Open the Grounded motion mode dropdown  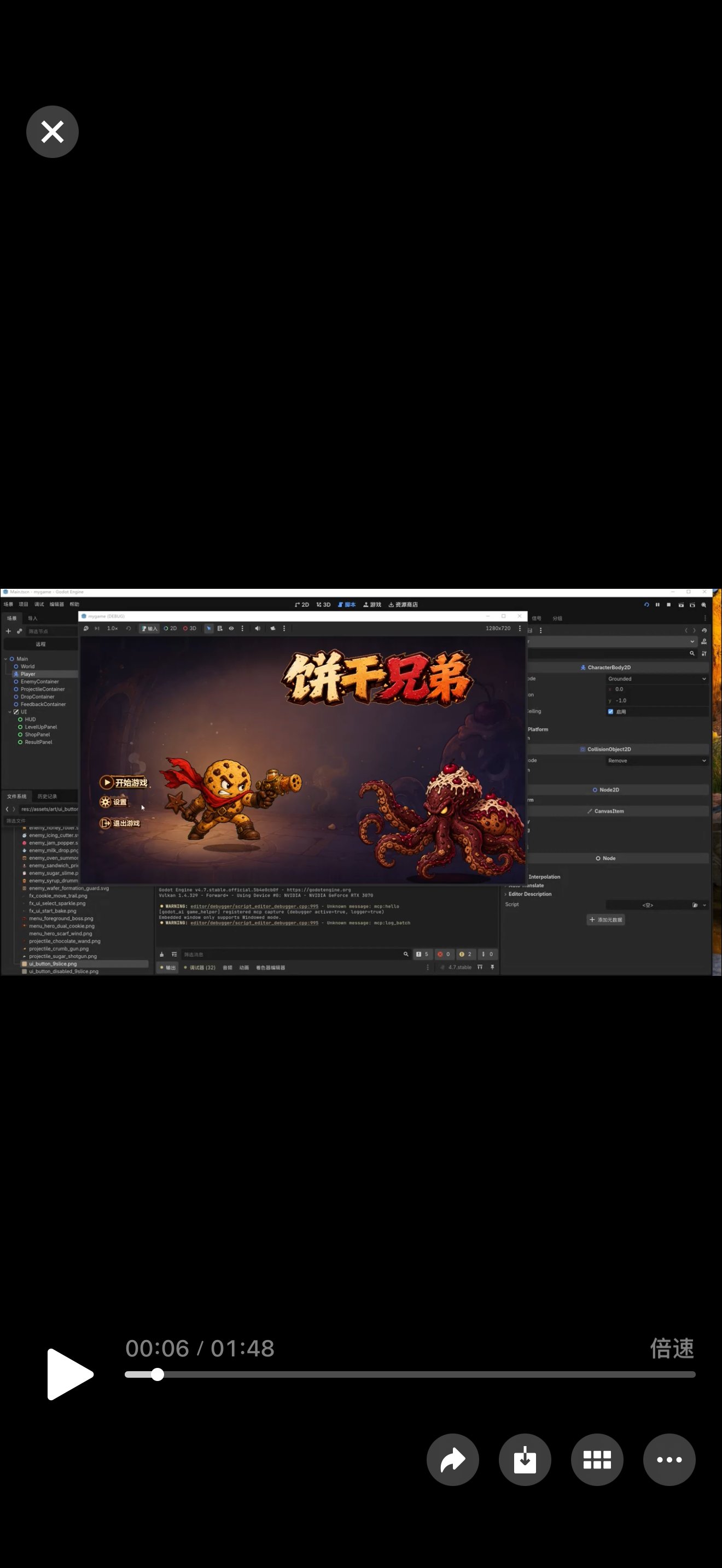click(x=657, y=678)
